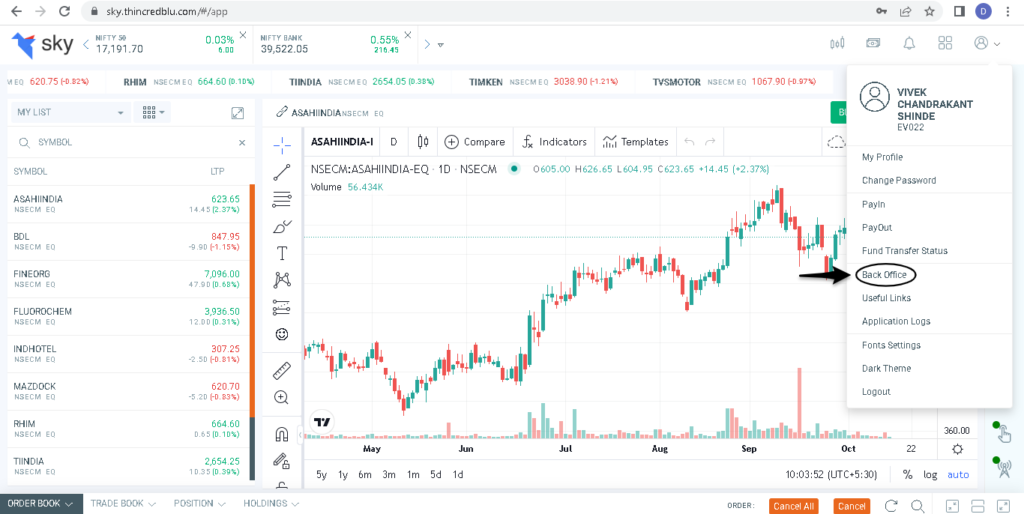
Task: Remove the NIFTY BANK index tile
Action: point(408,34)
